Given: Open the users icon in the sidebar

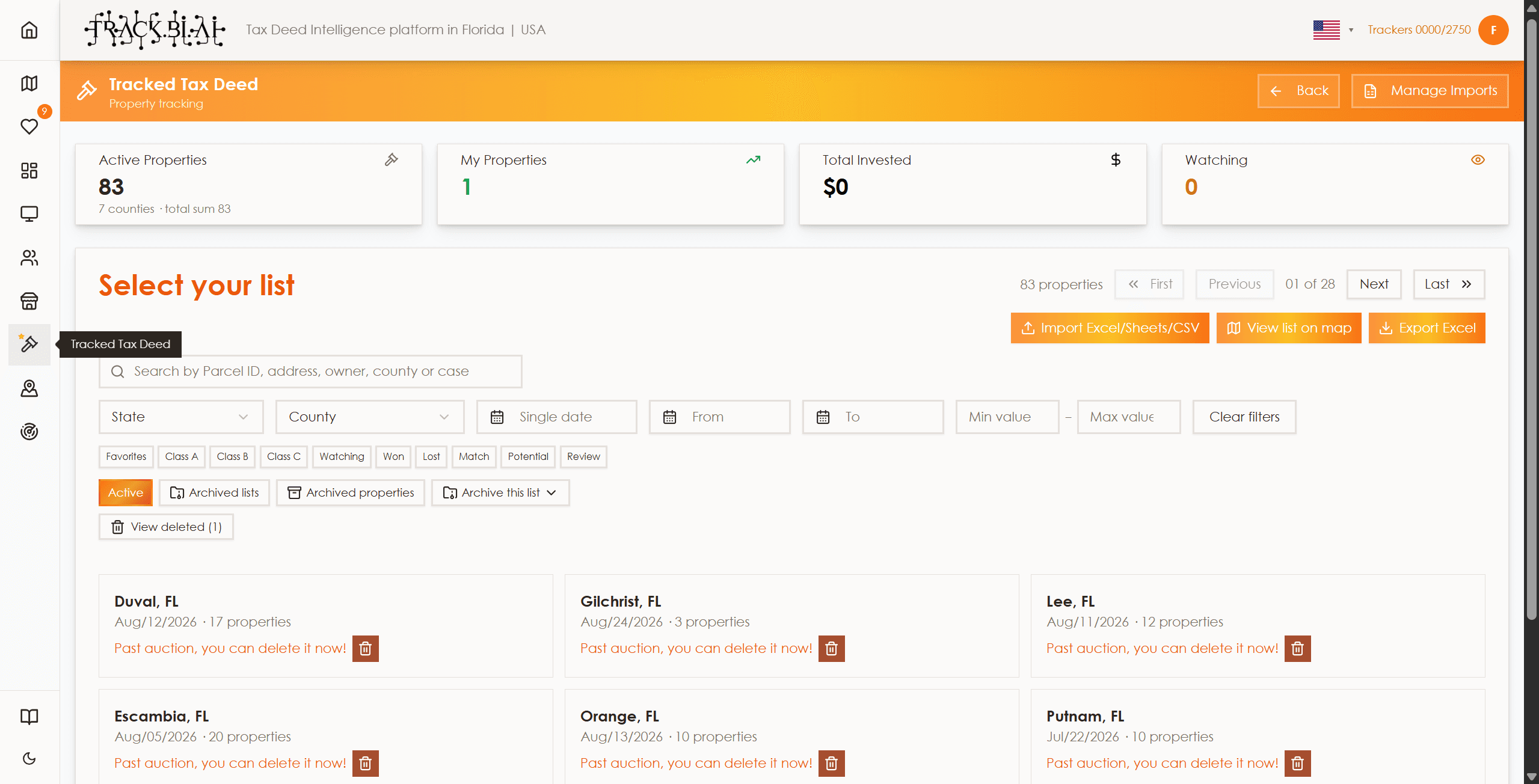Looking at the screenshot, I should [29, 258].
